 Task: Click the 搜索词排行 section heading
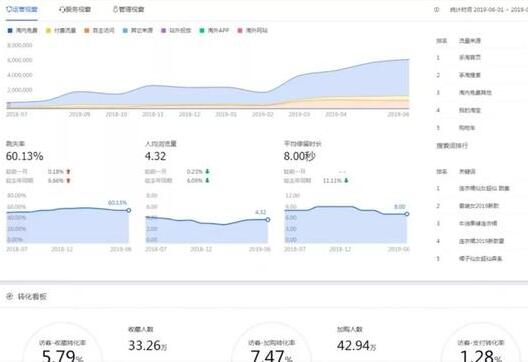pyautogui.click(x=452, y=146)
